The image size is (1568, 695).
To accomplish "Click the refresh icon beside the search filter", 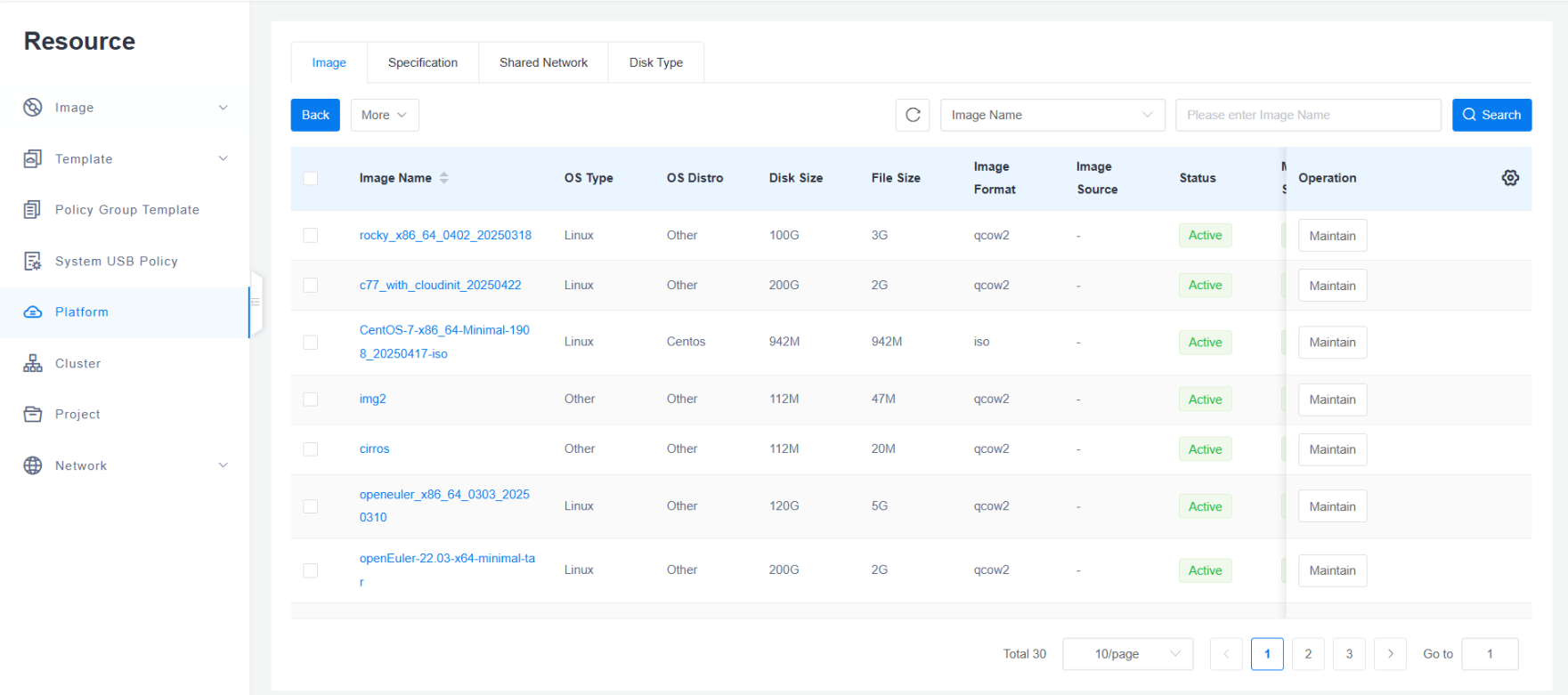I will tap(913, 115).
